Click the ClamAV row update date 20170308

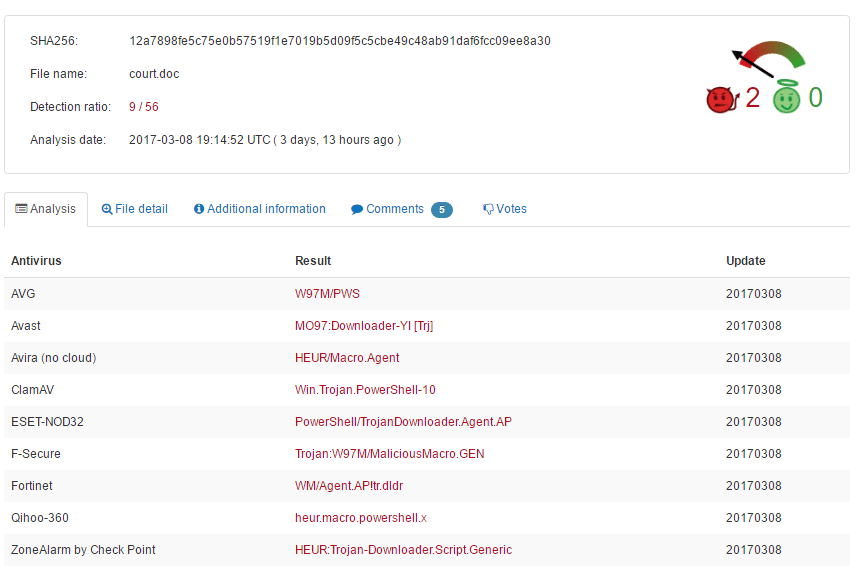[x=753, y=390]
